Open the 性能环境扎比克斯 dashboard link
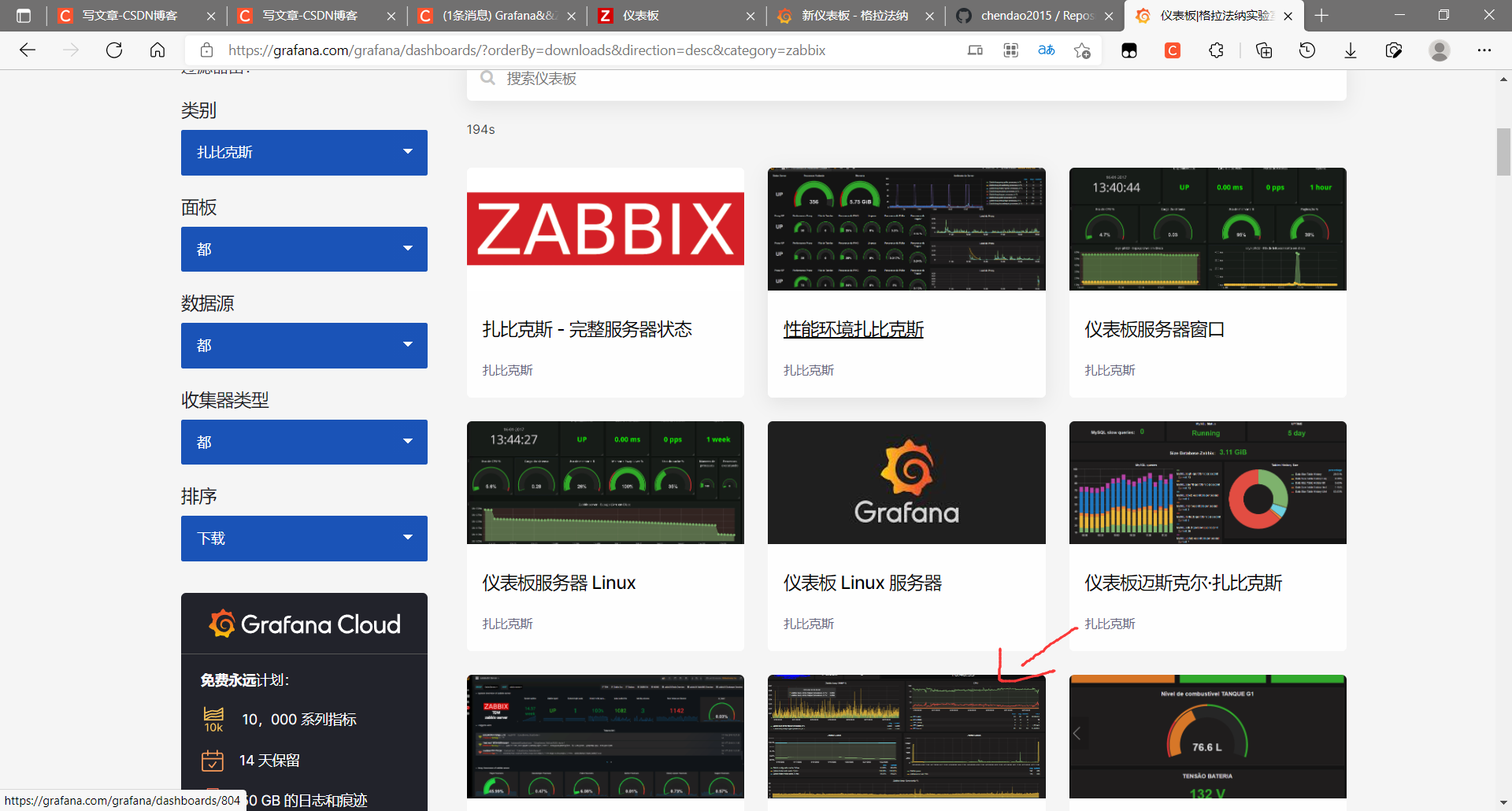Image resolution: width=1512 pixels, height=811 pixels. (x=854, y=329)
